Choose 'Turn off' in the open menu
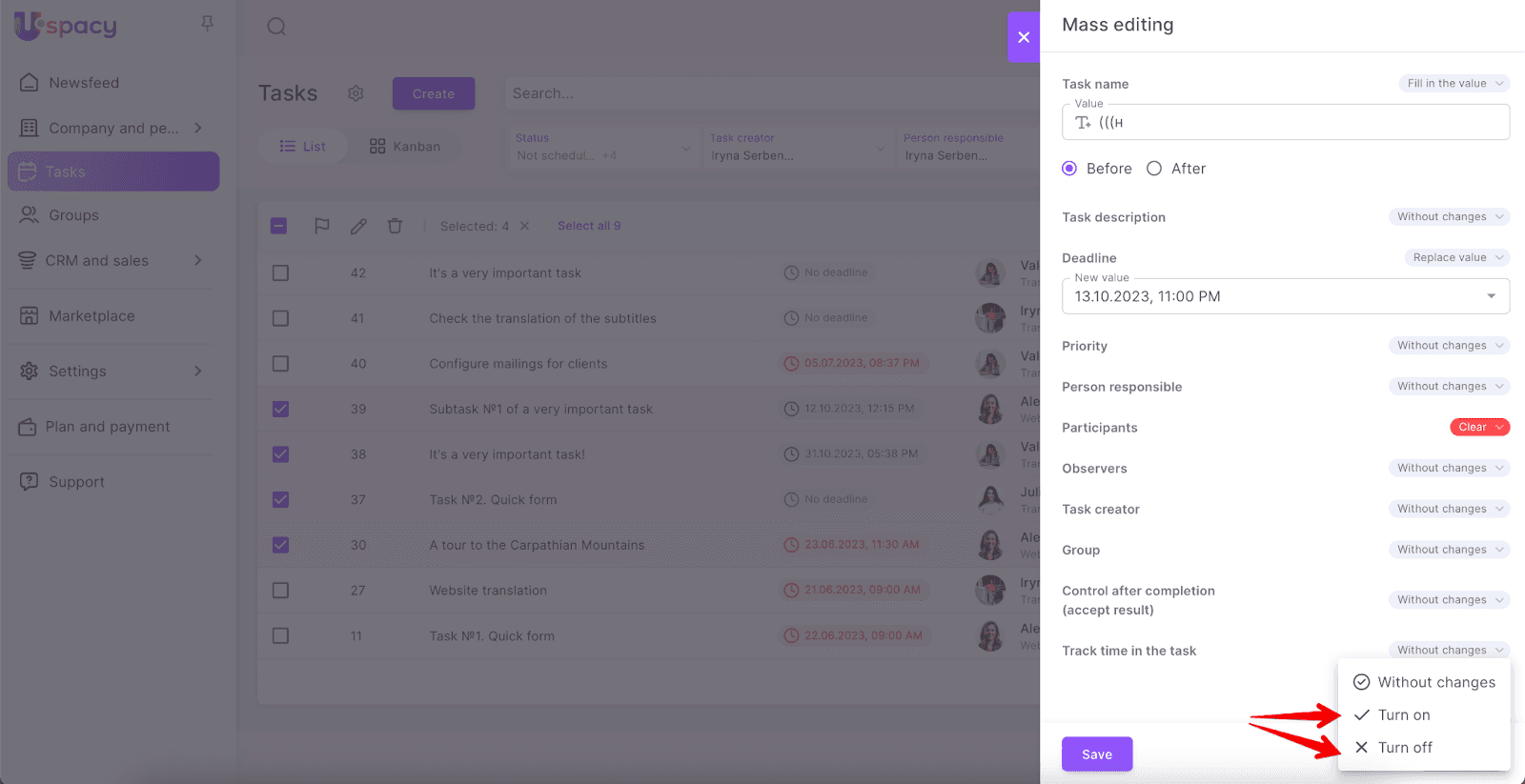This screenshot has height=784, width=1525. [x=1424, y=747]
